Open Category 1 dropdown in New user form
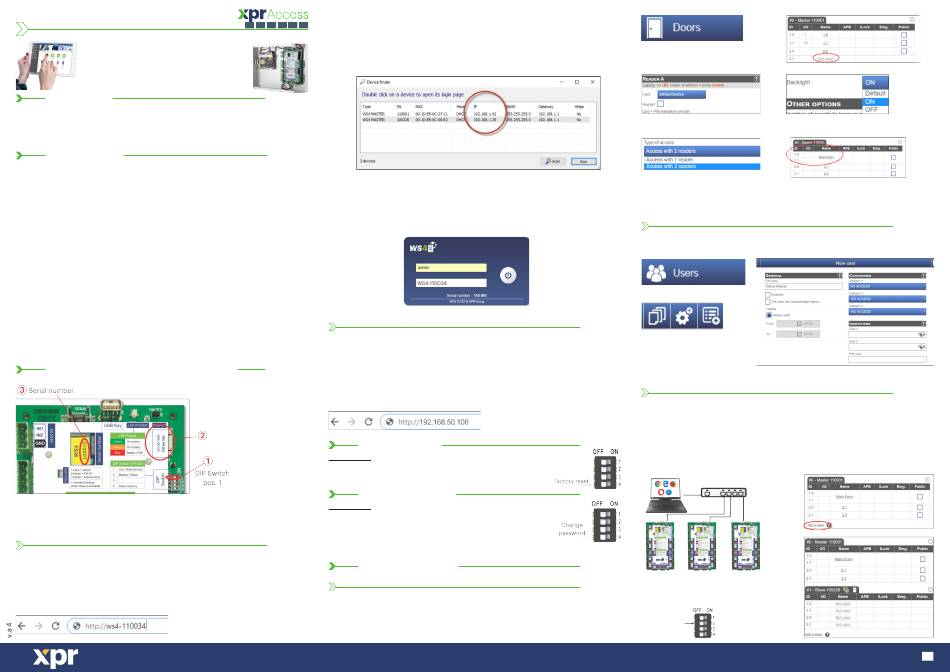The width and height of the screenshot is (950, 672). (x=887, y=286)
